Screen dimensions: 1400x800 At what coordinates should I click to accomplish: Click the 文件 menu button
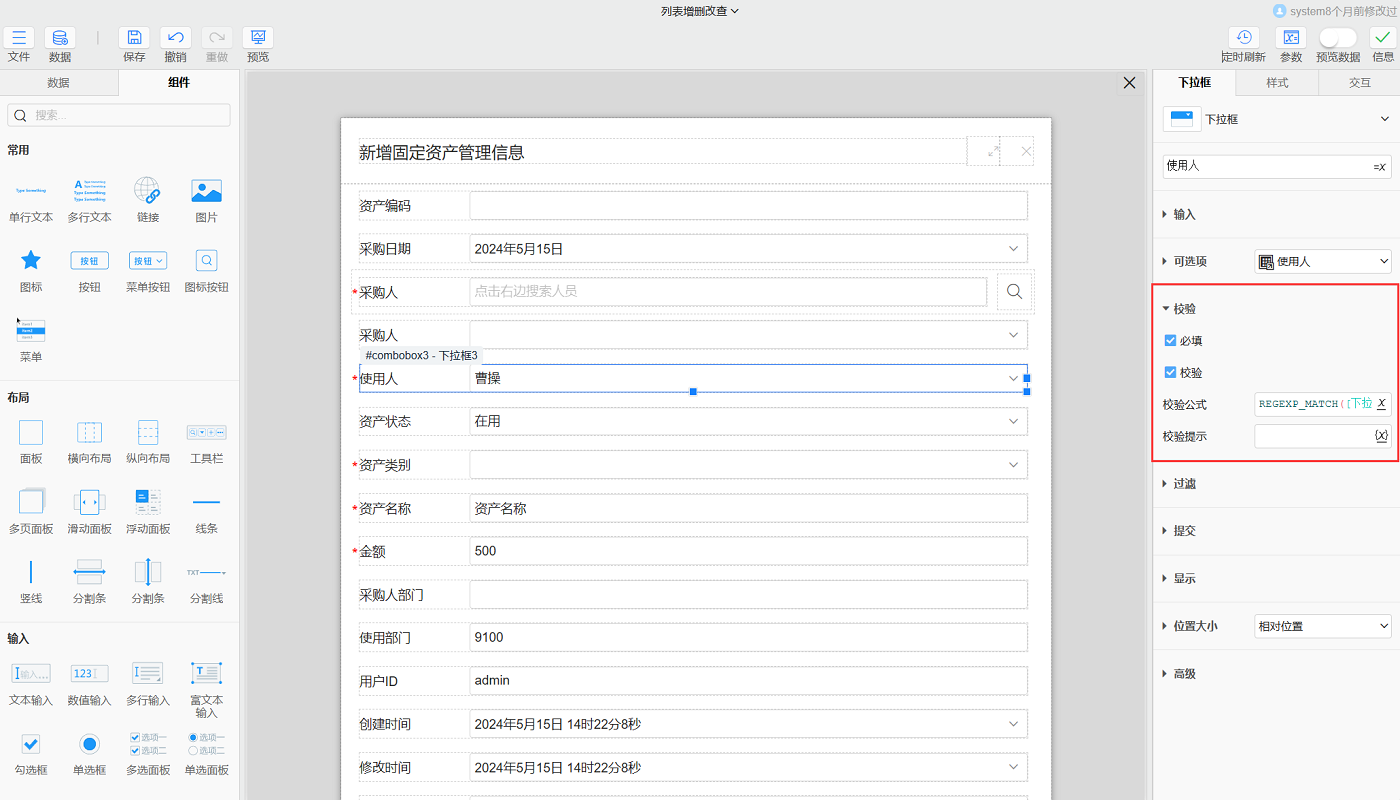coord(19,38)
